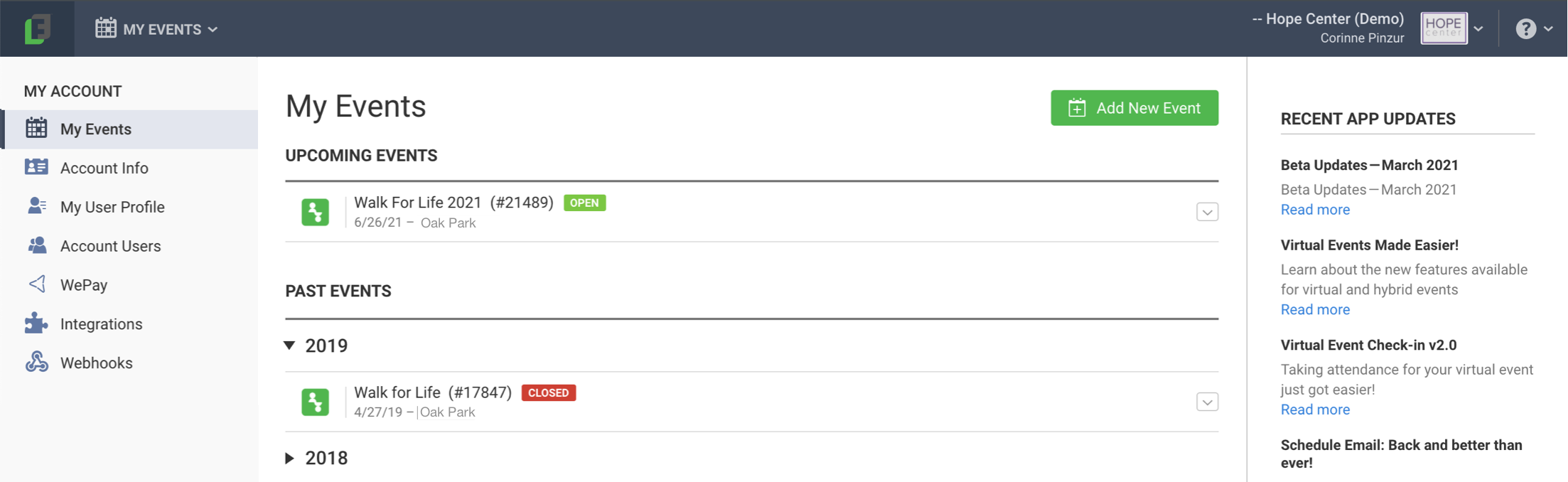Click the Integrations puzzle piece icon

pos(36,323)
